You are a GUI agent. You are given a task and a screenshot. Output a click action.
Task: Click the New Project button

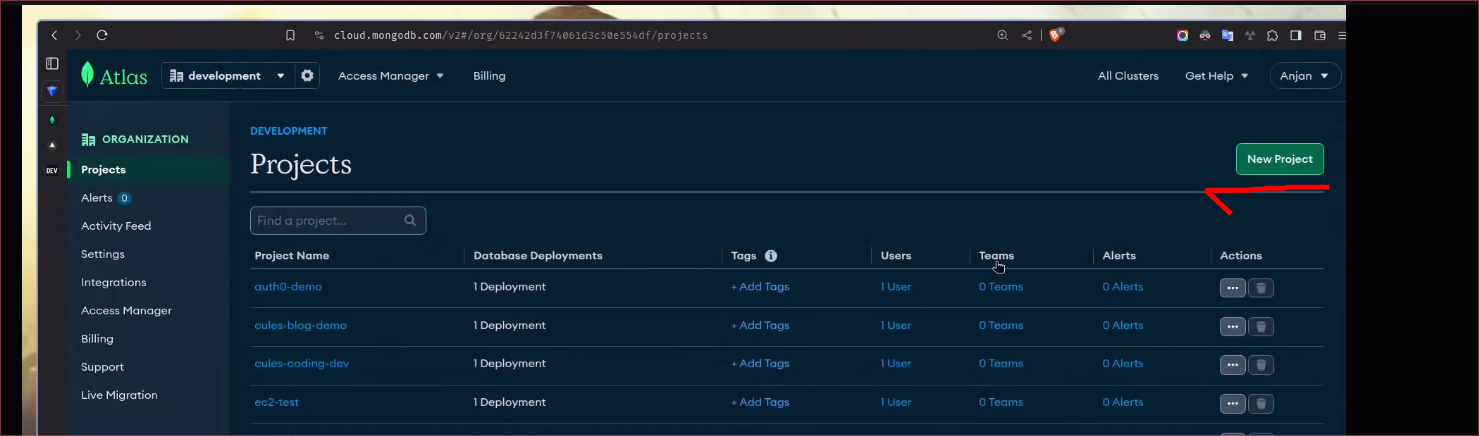pyautogui.click(x=1280, y=159)
